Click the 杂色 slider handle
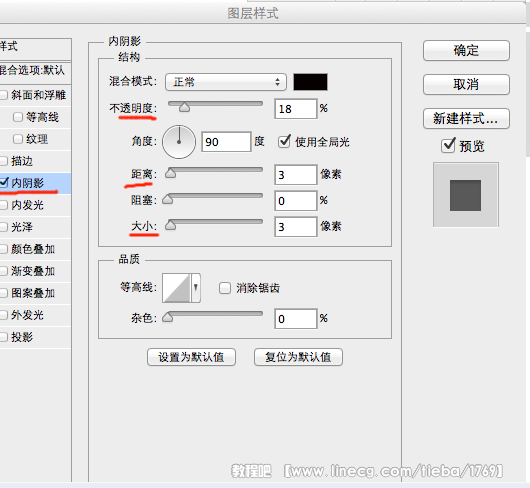Image resolution: width=530 pixels, height=488 pixels. [x=168, y=317]
